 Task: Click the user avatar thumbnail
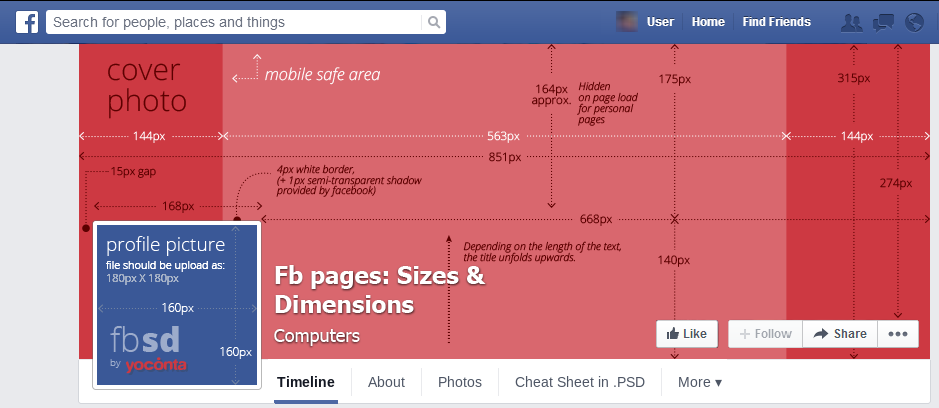628,22
